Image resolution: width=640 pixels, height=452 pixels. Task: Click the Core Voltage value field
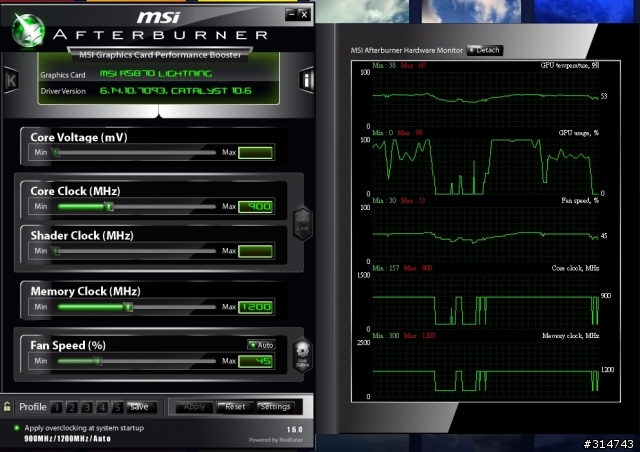click(256, 153)
